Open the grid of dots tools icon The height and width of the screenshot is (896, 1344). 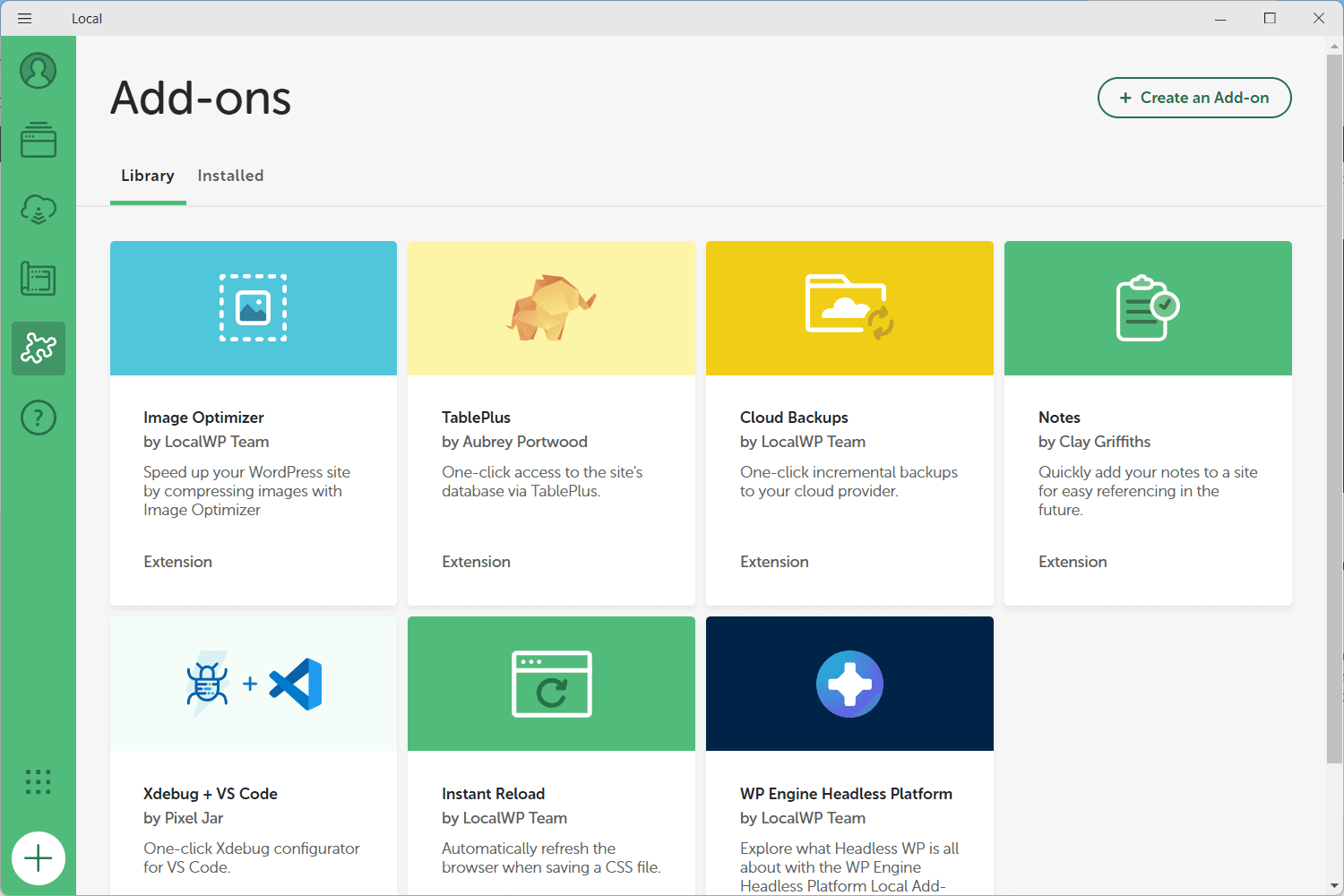[39, 781]
